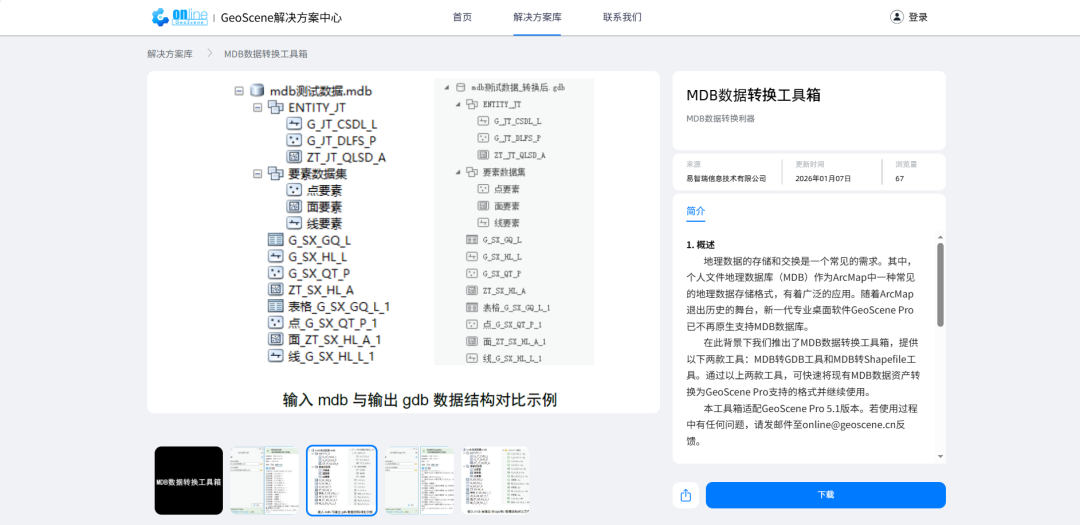Click database icon beside mdb测试数据_转换后.gdb
The width and height of the screenshot is (1080, 525).
tap(461, 88)
